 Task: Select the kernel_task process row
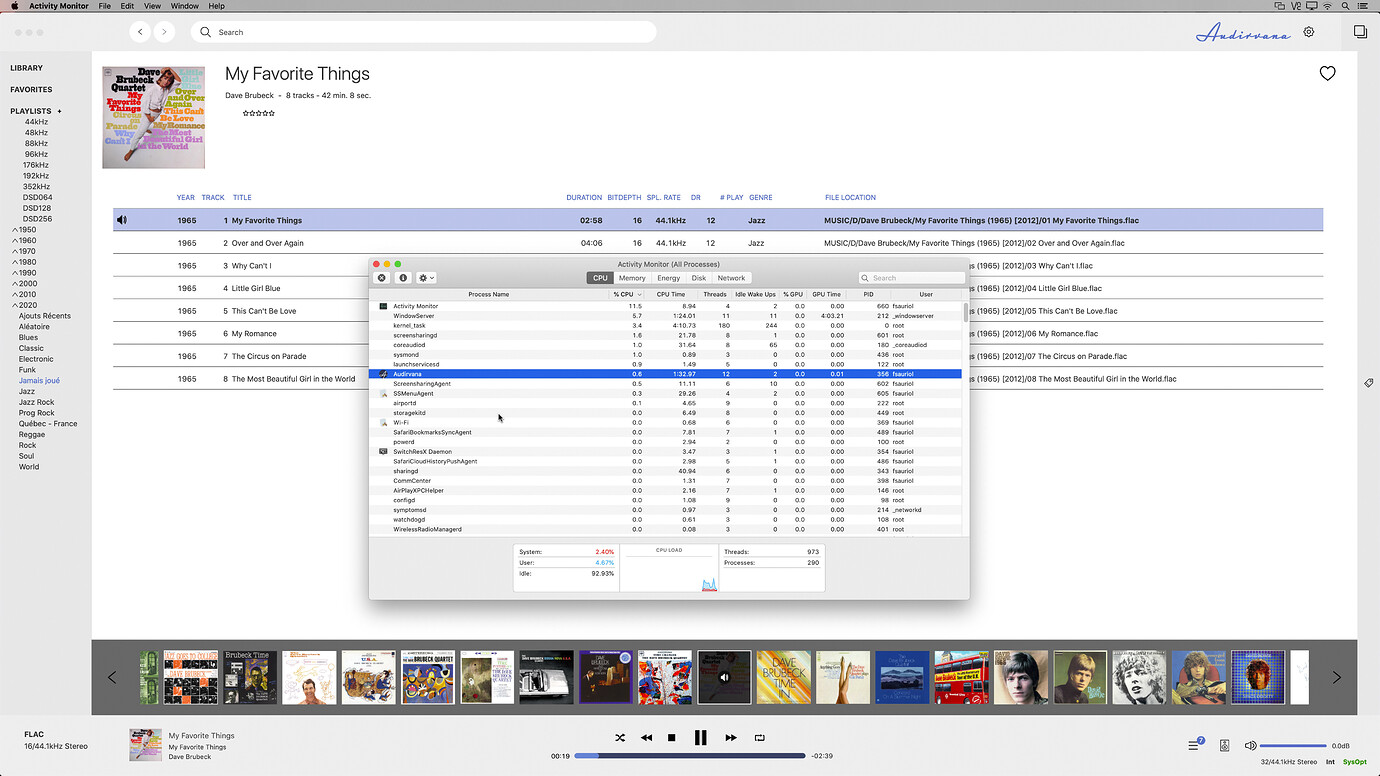[665, 325]
